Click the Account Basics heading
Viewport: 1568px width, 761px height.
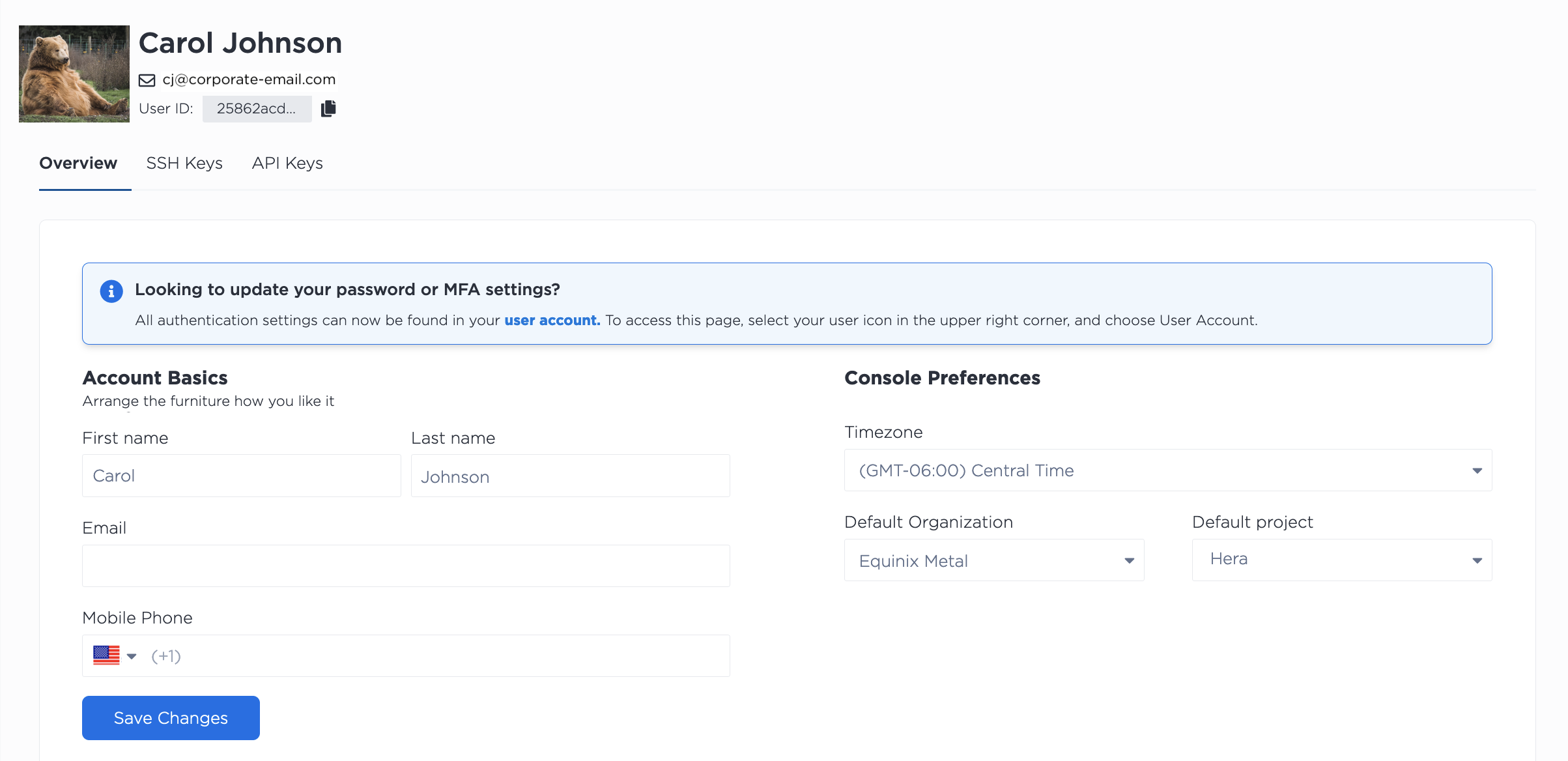point(155,378)
